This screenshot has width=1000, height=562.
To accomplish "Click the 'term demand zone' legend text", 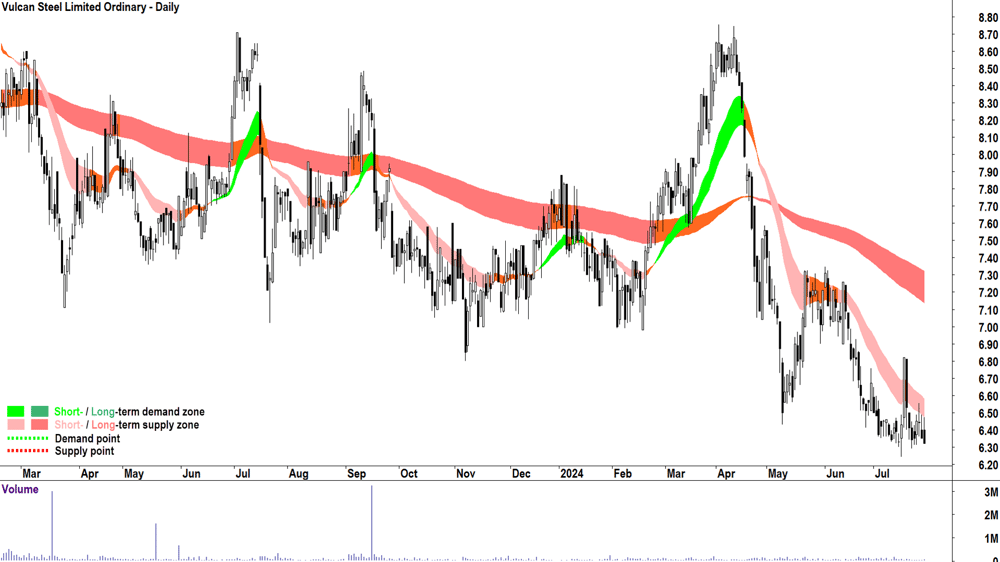I will [161, 412].
